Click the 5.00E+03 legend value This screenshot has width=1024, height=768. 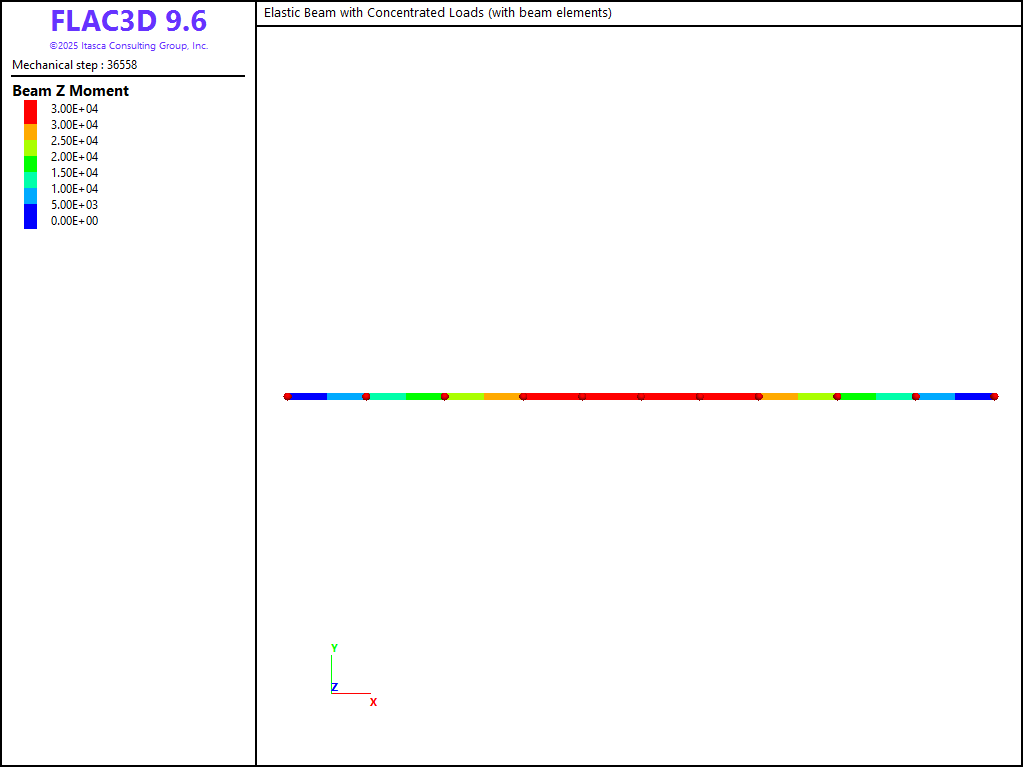(x=75, y=205)
